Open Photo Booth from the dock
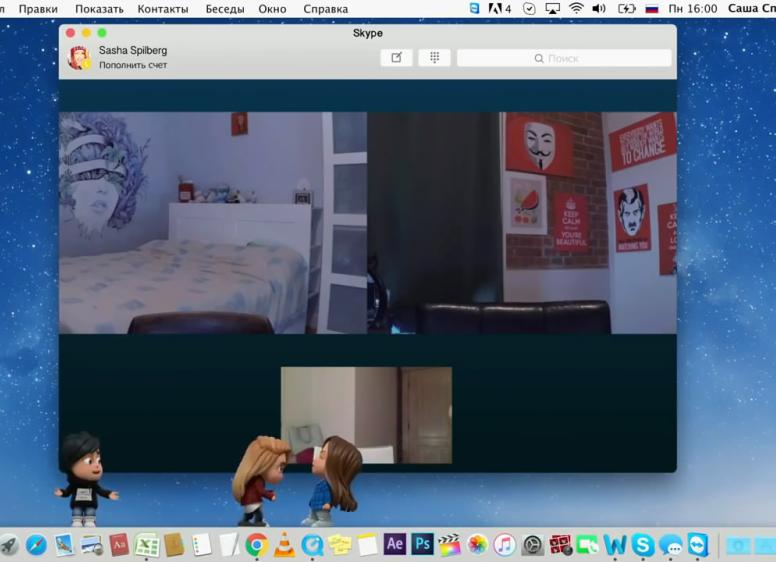 (560, 545)
